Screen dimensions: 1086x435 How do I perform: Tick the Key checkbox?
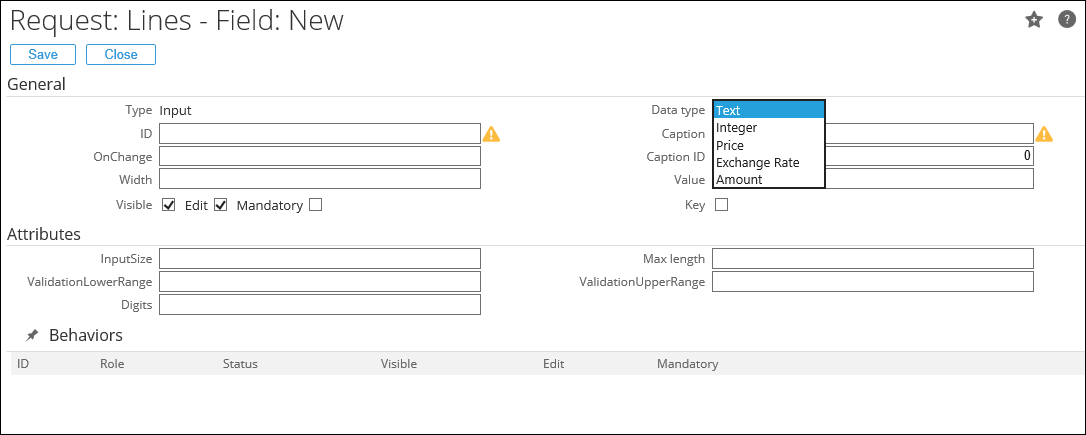coord(722,205)
